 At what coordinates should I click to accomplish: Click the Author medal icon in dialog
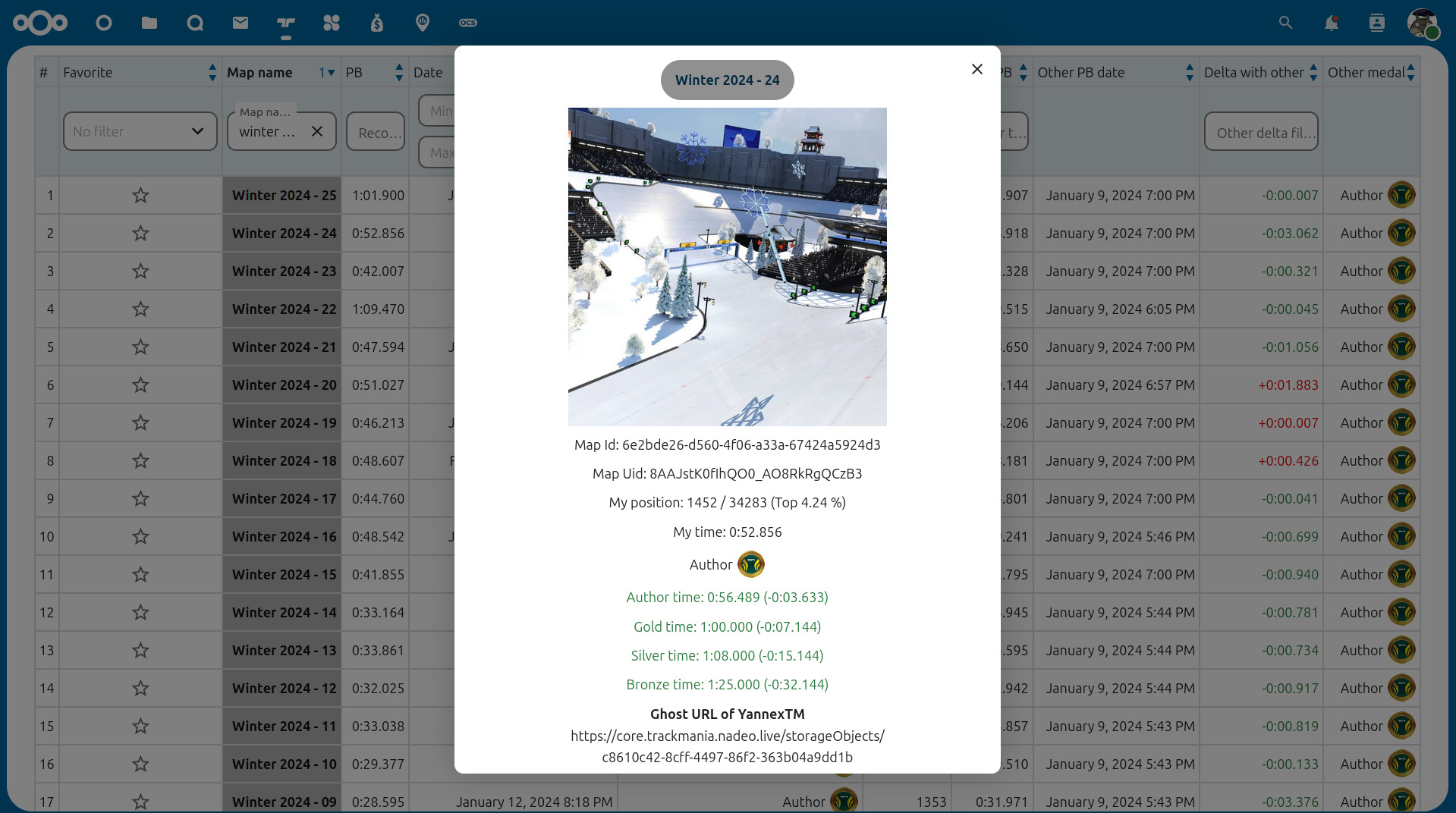pos(751,564)
